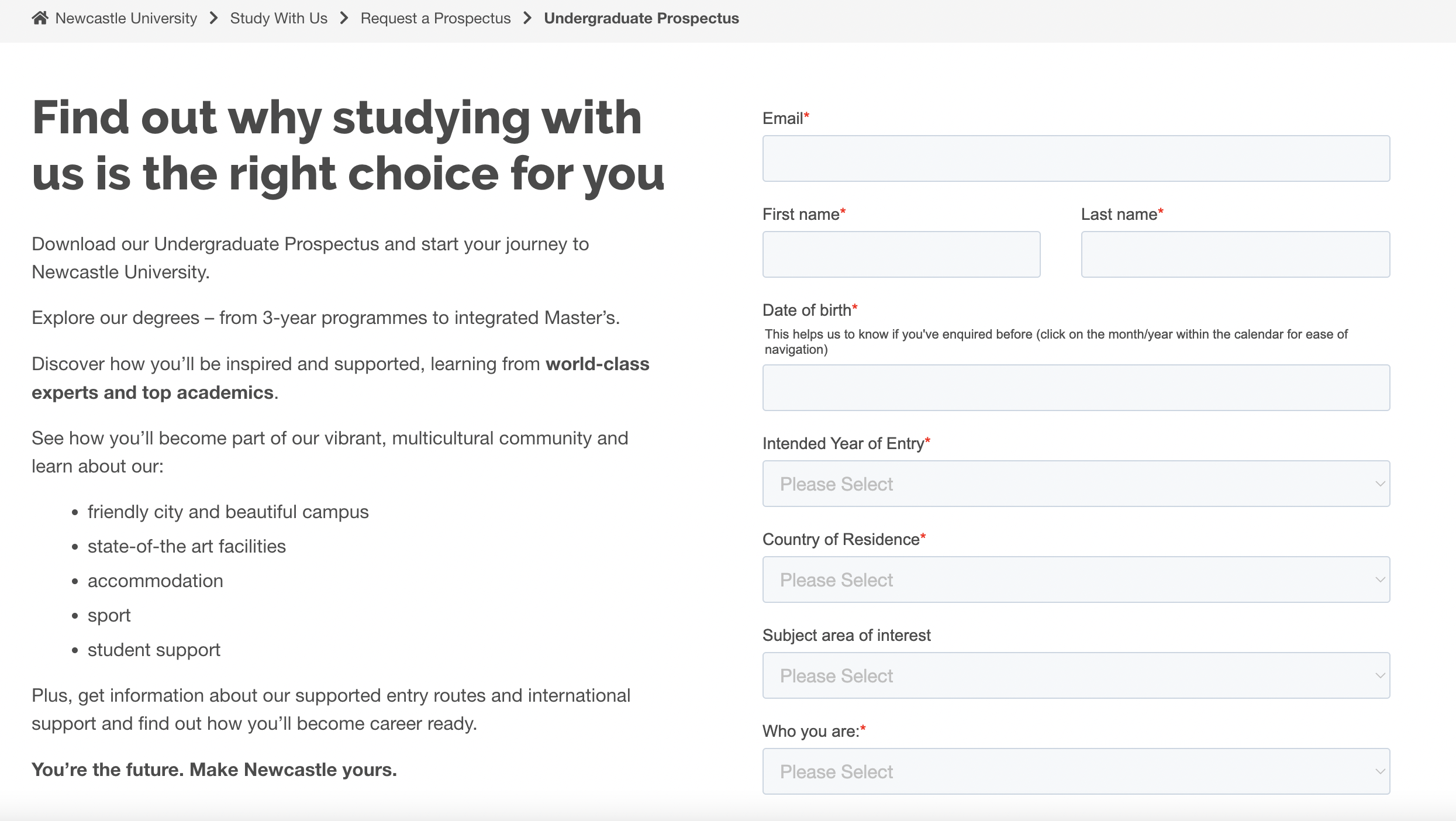This screenshot has height=821, width=1456.
Task: Click the Country of Residence dropdown arrow
Action: pos(1380,579)
